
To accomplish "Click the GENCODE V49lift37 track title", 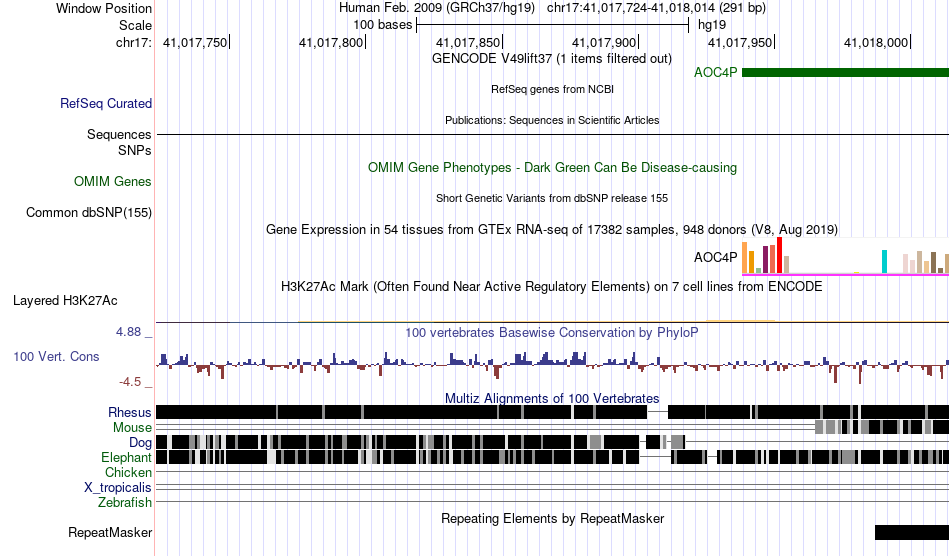I will (x=552, y=59).
